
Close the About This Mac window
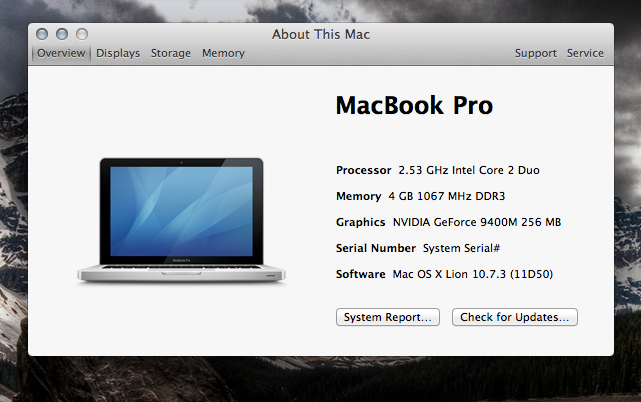point(42,34)
